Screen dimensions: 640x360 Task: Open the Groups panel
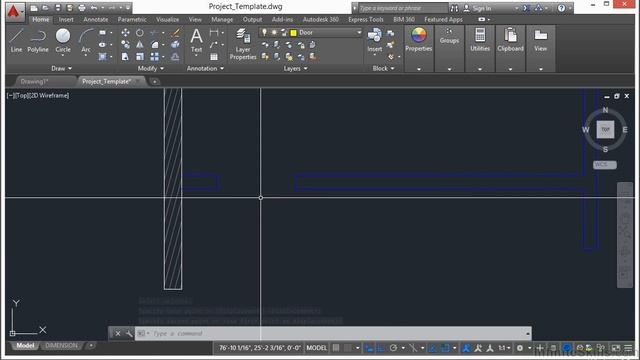point(449,36)
